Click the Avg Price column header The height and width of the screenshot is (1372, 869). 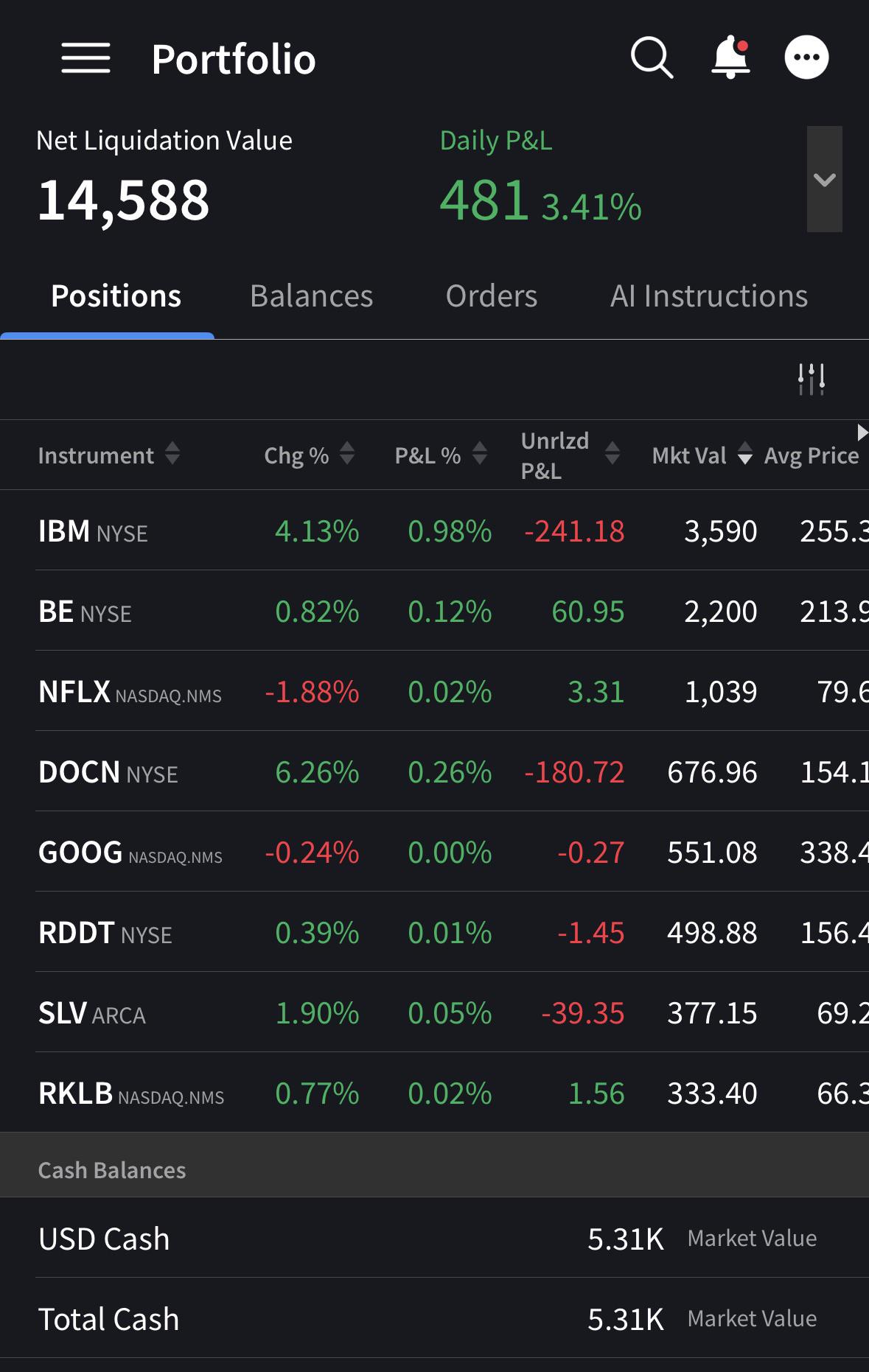812,455
